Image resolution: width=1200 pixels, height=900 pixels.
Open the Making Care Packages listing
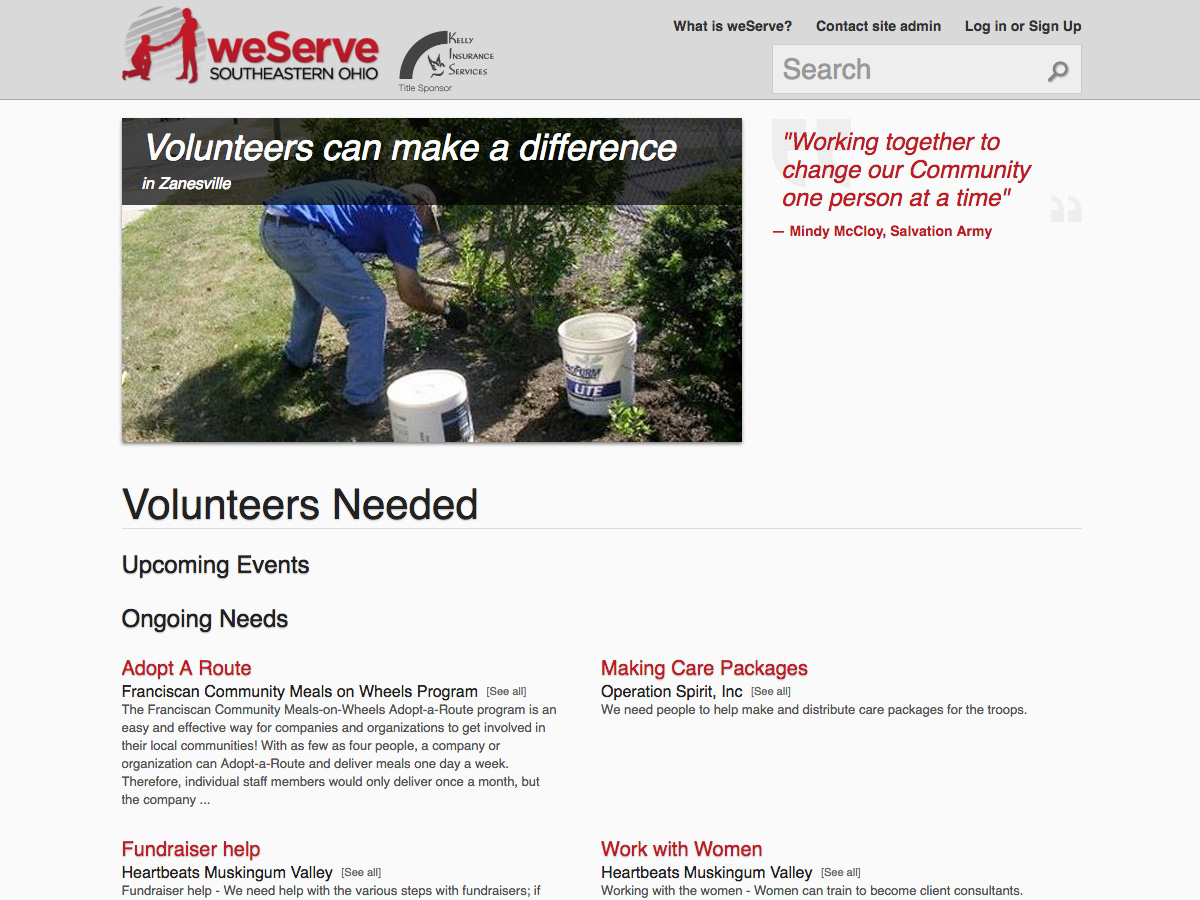704,668
